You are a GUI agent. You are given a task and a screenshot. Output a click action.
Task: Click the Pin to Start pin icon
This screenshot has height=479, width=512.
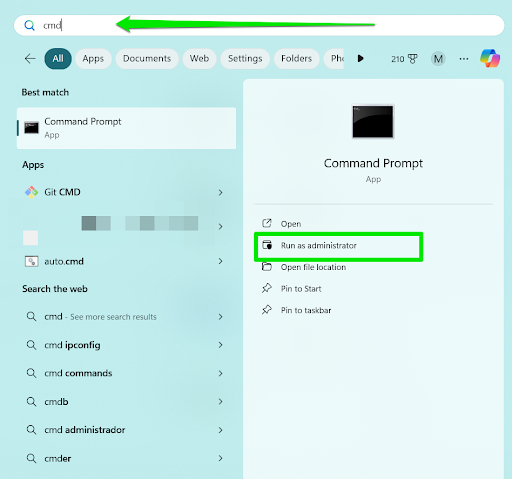point(267,288)
